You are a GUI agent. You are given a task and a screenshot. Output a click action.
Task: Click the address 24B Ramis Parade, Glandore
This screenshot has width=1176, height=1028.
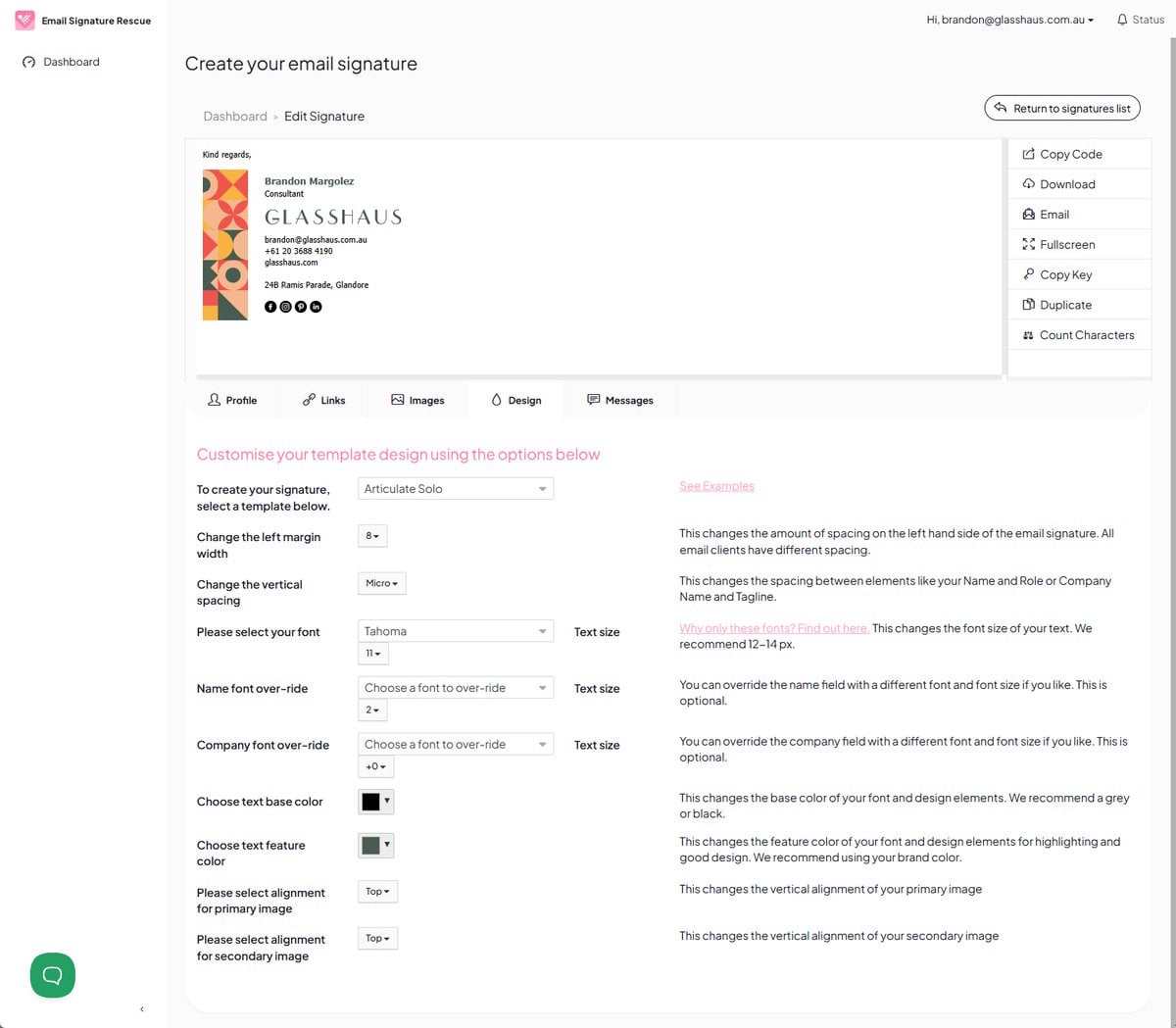click(x=317, y=285)
